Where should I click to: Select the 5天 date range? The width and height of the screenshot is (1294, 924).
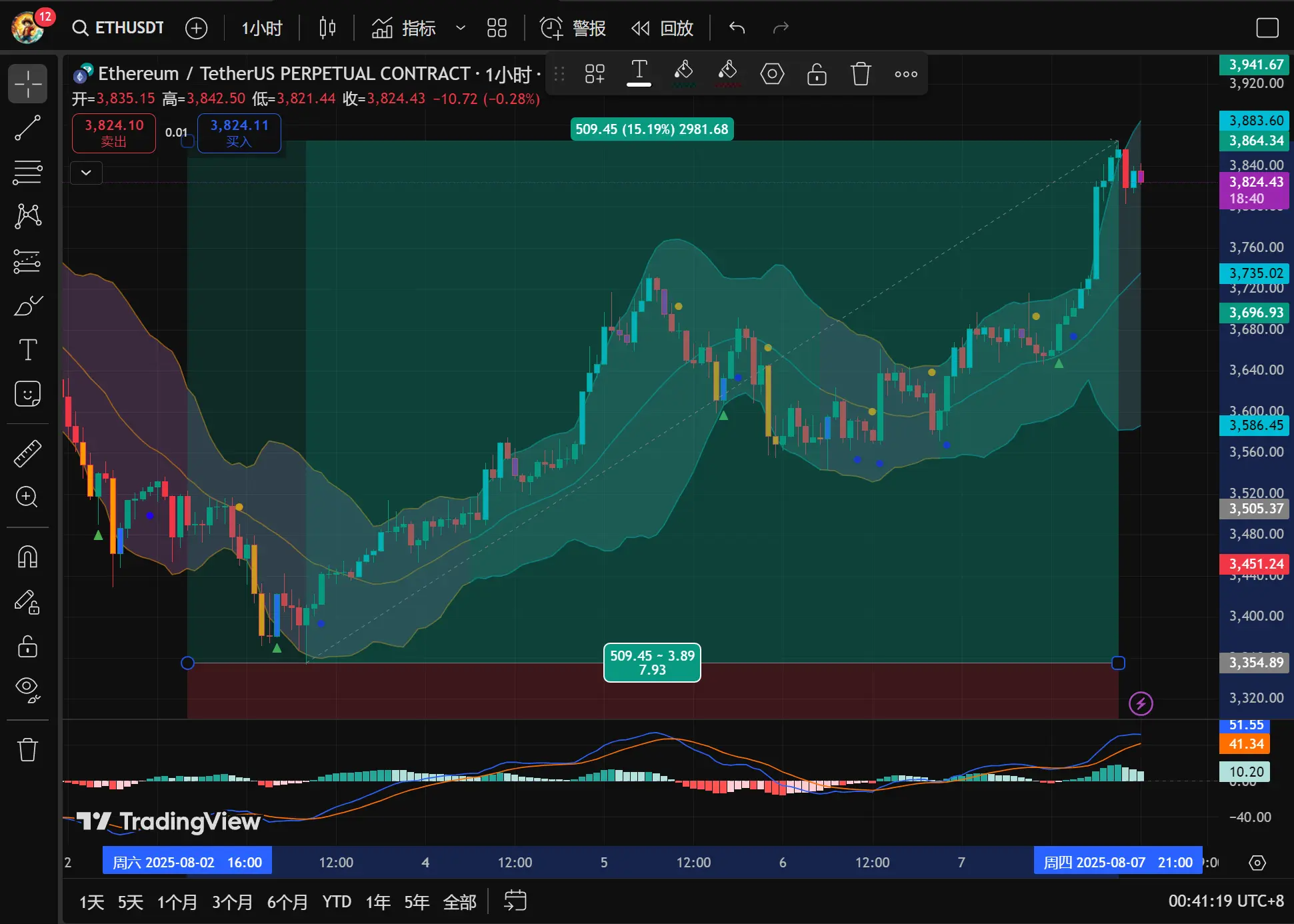[131, 902]
